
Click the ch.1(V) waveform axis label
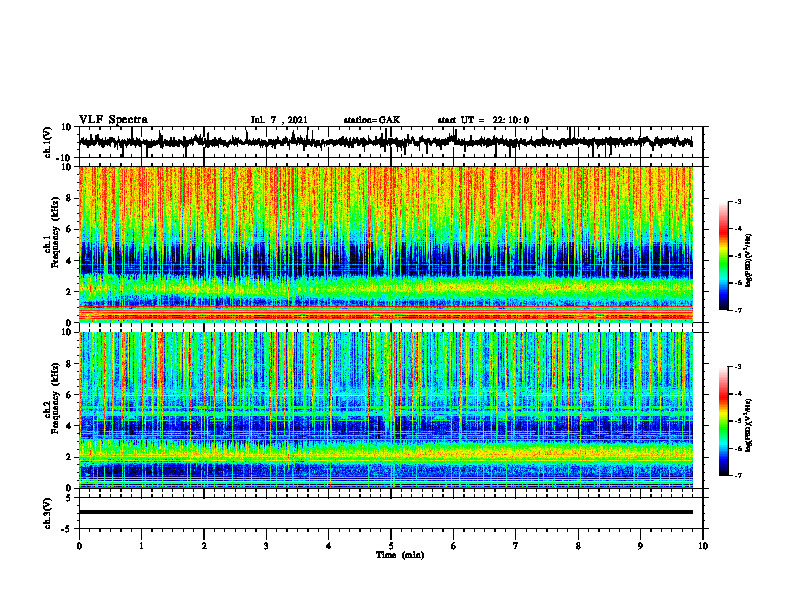click(x=48, y=142)
